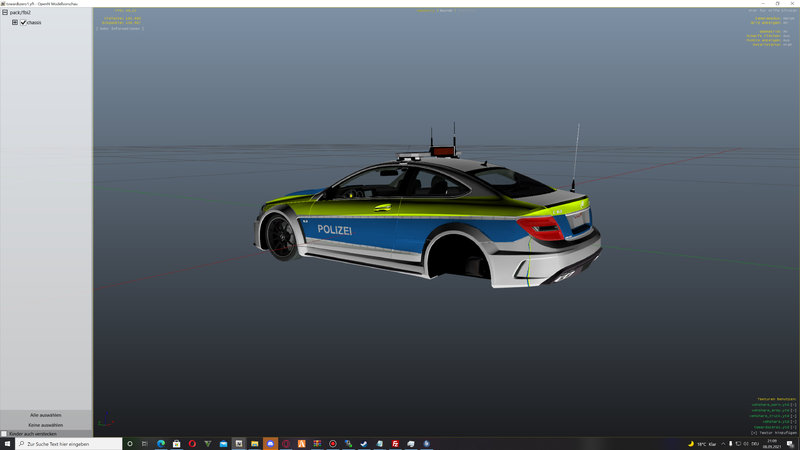800x450 pixels.
Task: Select the chassis tree item label
Action: (34, 22)
